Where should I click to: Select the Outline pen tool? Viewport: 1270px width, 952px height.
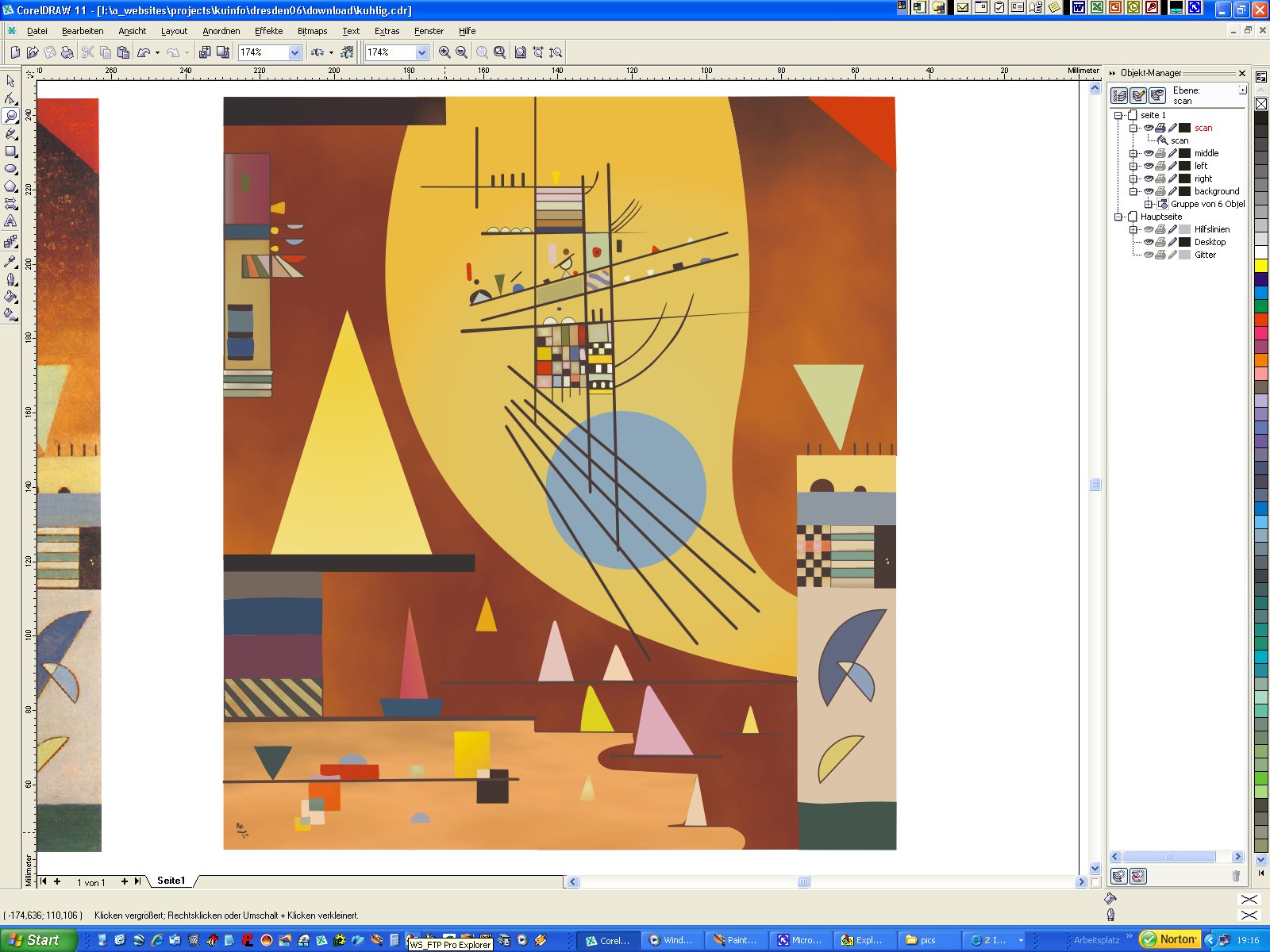pyautogui.click(x=10, y=279)
